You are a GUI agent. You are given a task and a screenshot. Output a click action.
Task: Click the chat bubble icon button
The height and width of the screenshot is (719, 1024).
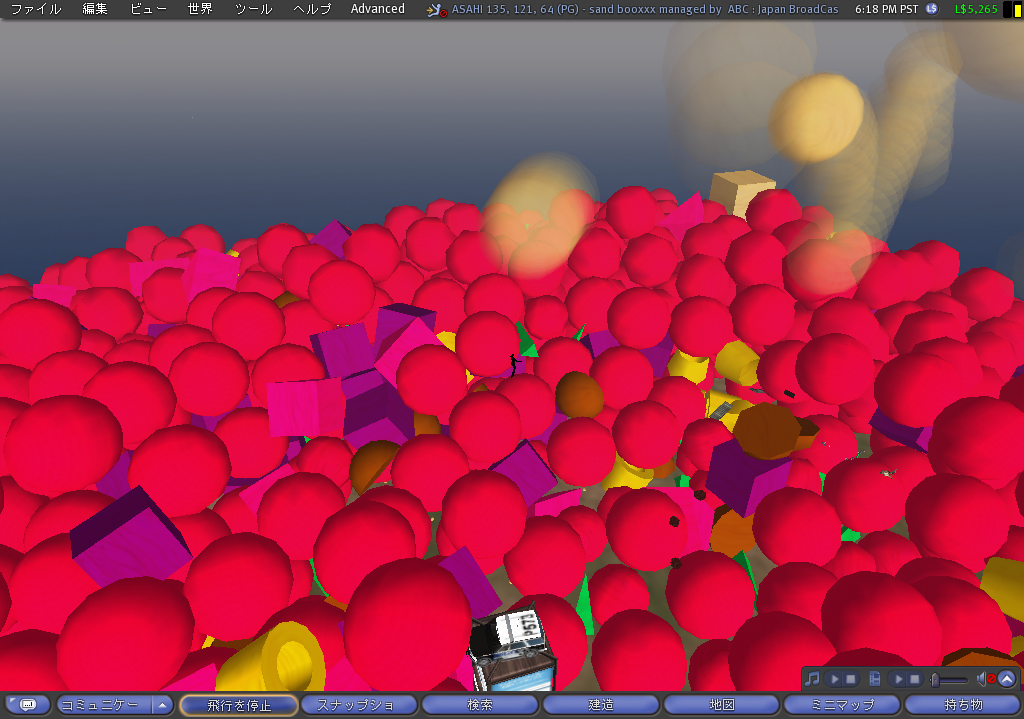27,705
